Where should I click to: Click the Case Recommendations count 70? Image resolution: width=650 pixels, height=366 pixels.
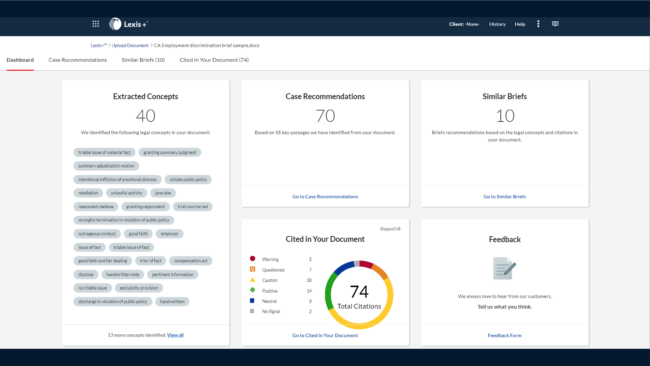click(x=325, y=116)
